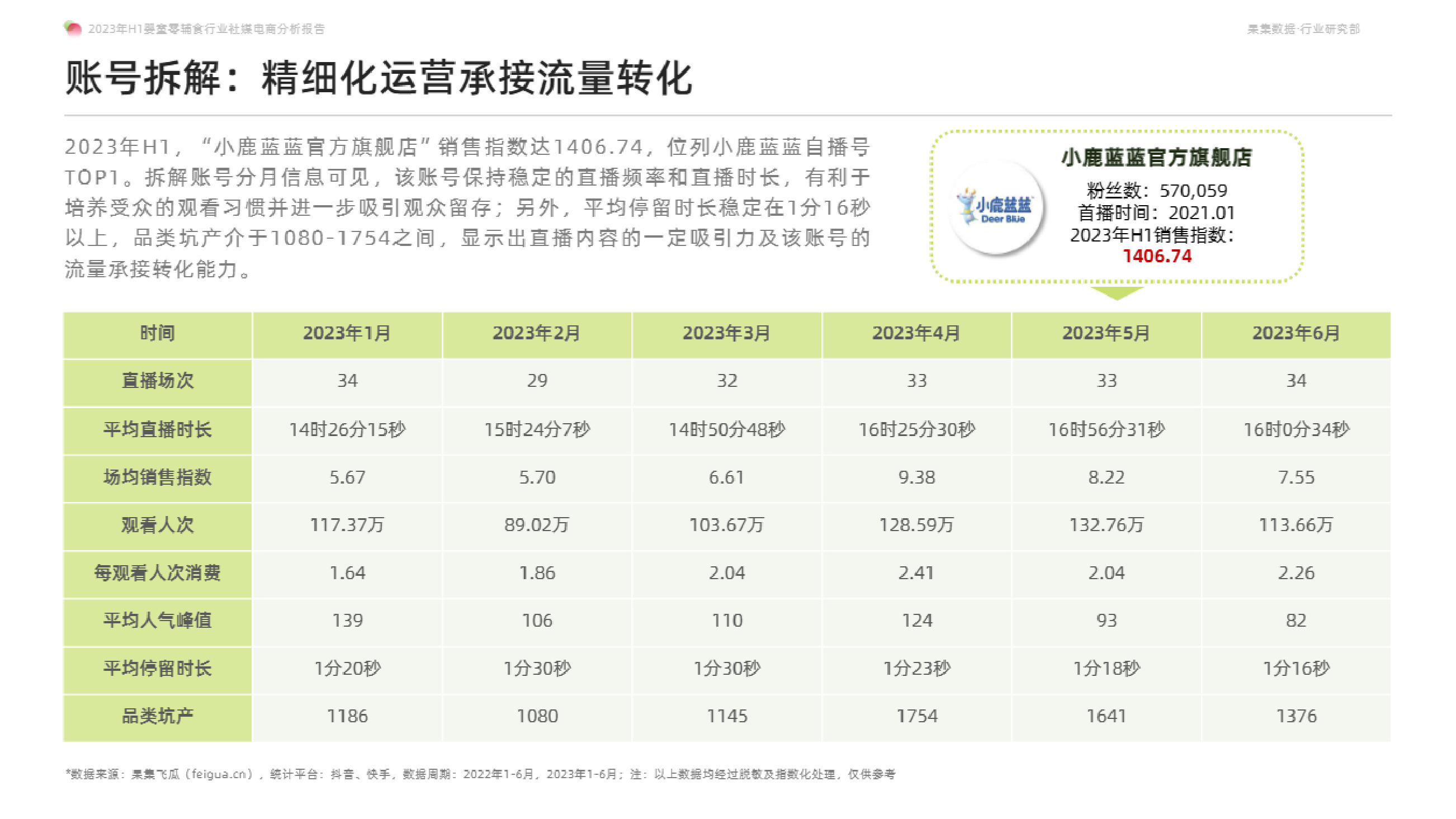1456x819 pixels.
Task: Click the 果集数据·行业研究部 header text
Action: point(1303,29)
